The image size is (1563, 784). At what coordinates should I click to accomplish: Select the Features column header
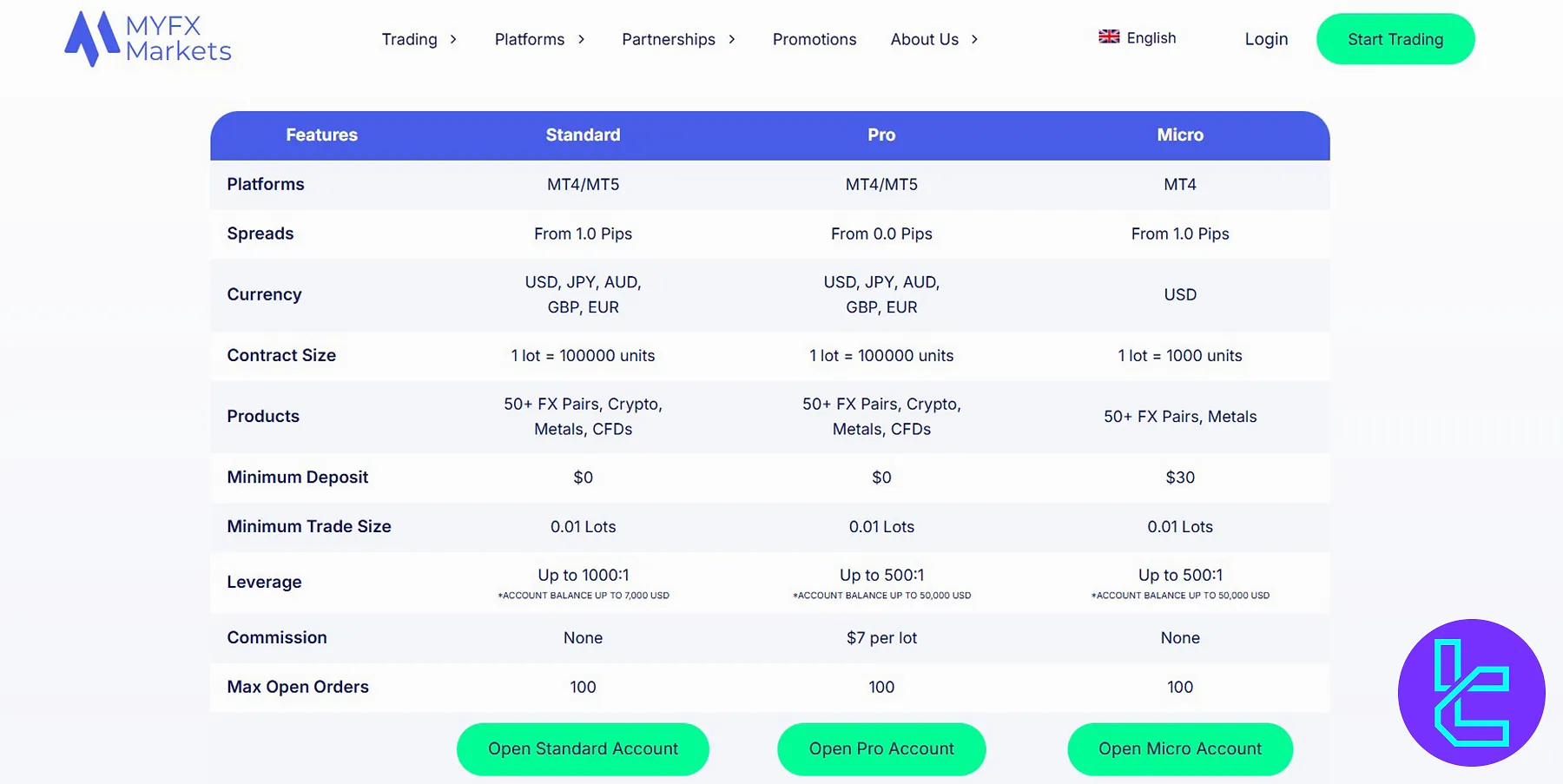[322, 135]
